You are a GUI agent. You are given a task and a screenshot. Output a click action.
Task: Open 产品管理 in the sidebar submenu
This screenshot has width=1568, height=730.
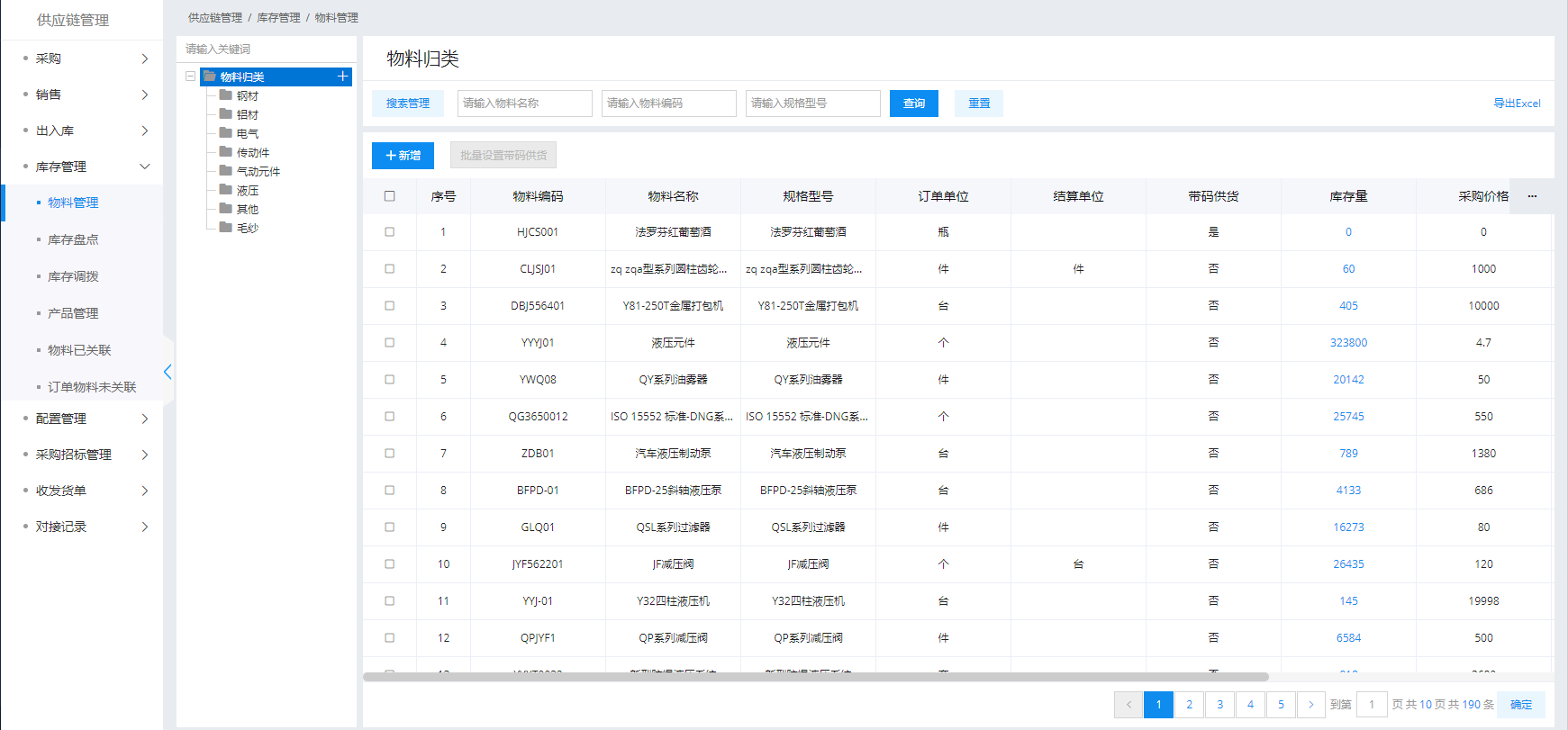pos(73,313)
